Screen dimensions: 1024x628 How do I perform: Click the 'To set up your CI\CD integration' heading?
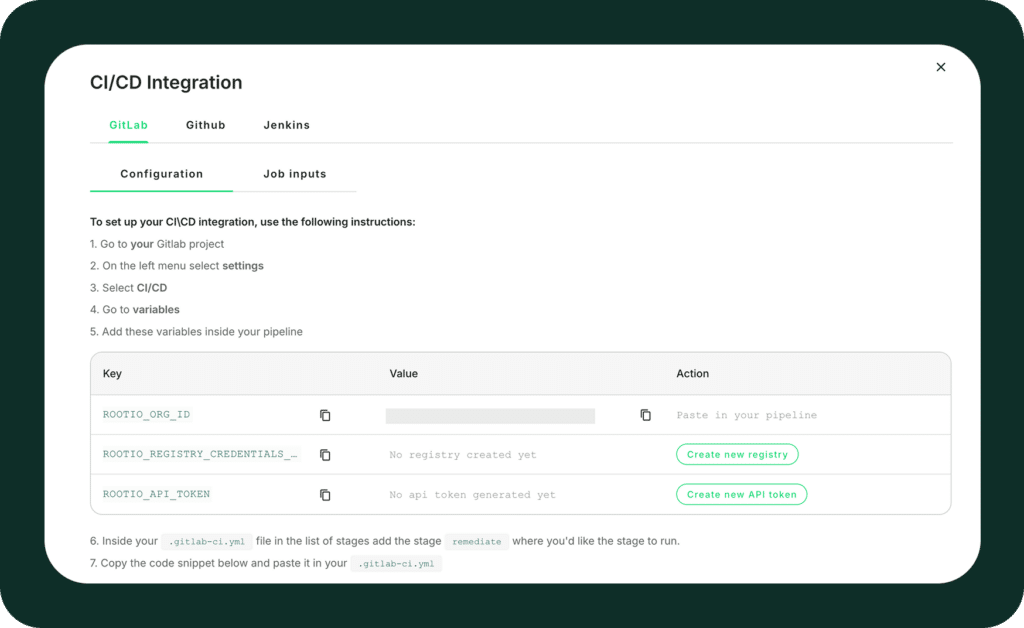tap(252, 222)
